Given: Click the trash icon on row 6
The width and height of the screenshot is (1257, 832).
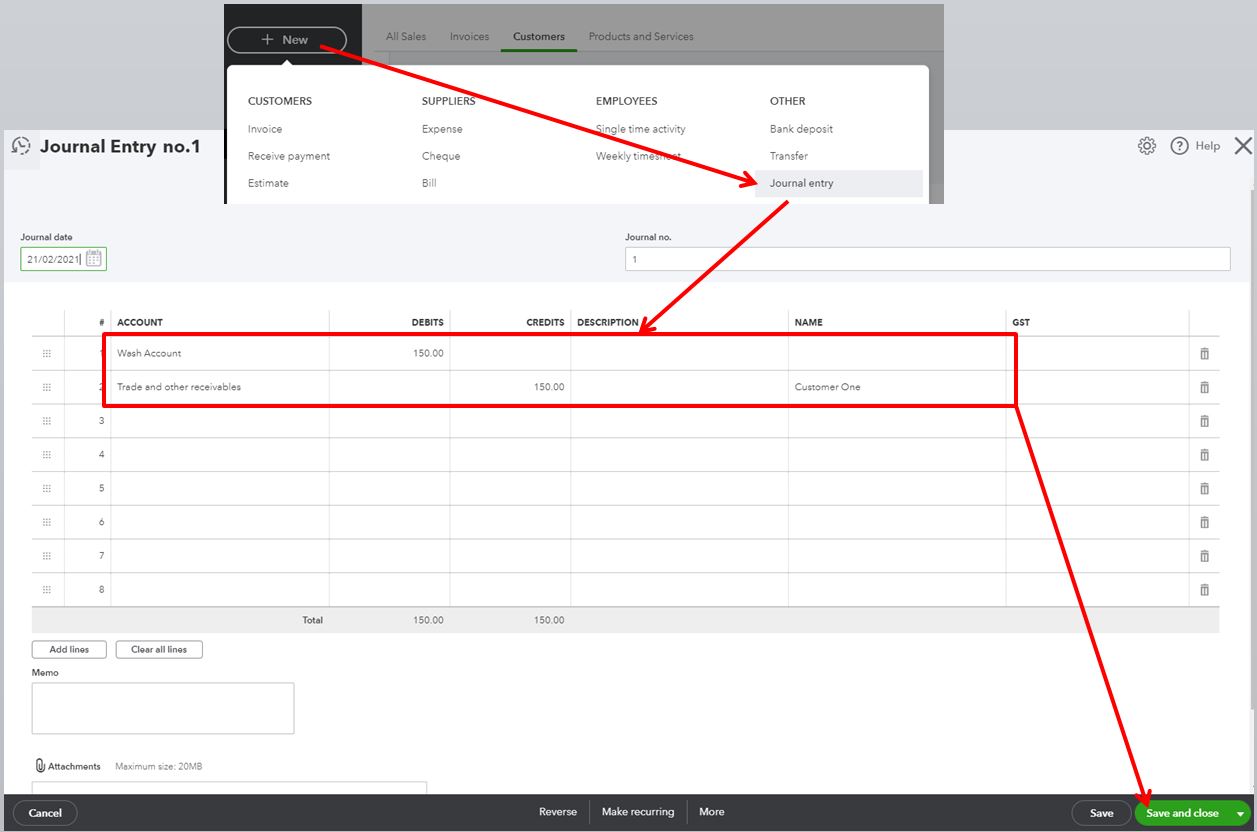Looking at the screenshot, I should tap(1204, 522).
